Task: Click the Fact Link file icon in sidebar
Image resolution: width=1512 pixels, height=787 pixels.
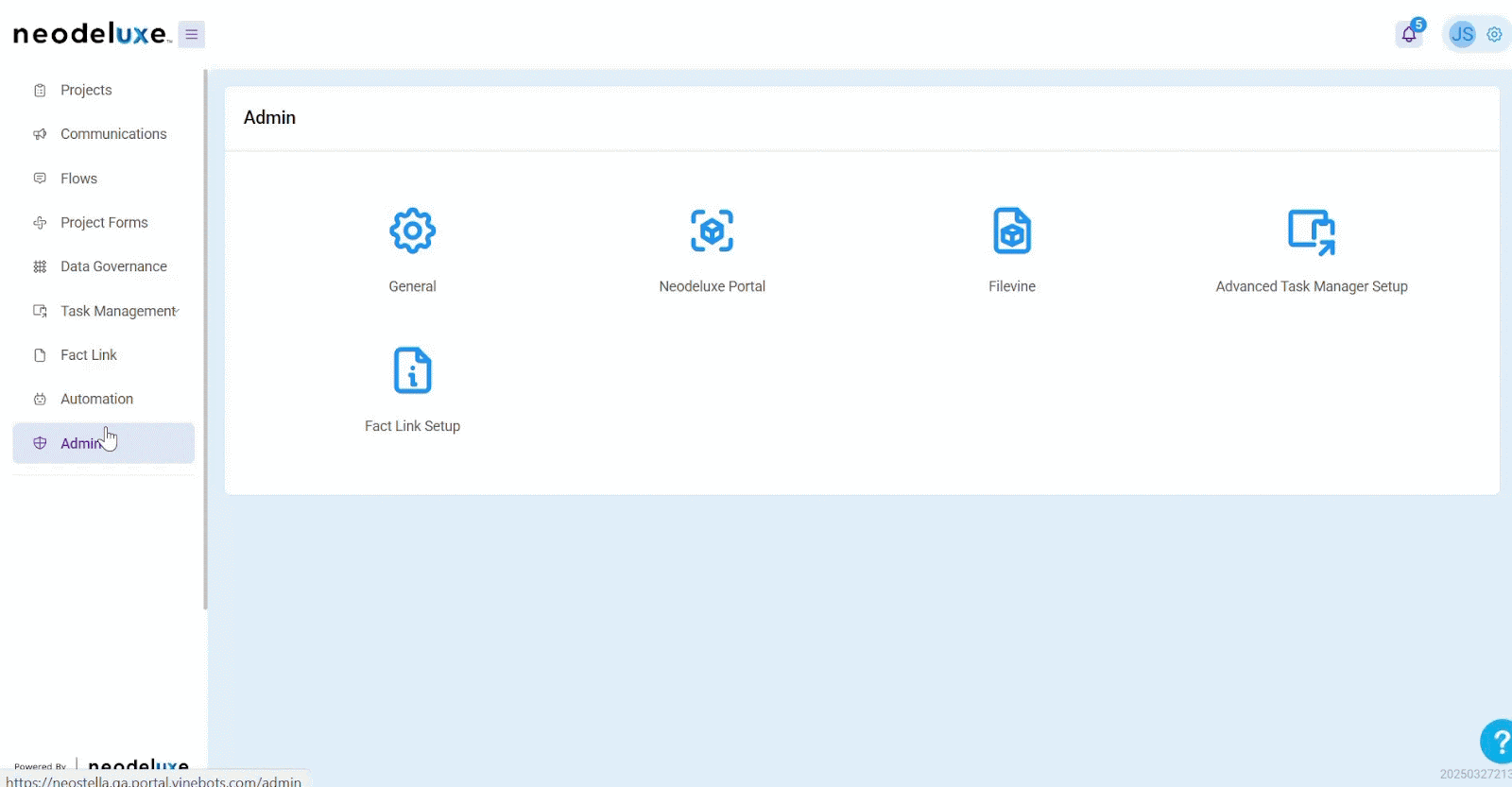Action: coord(40,355)
